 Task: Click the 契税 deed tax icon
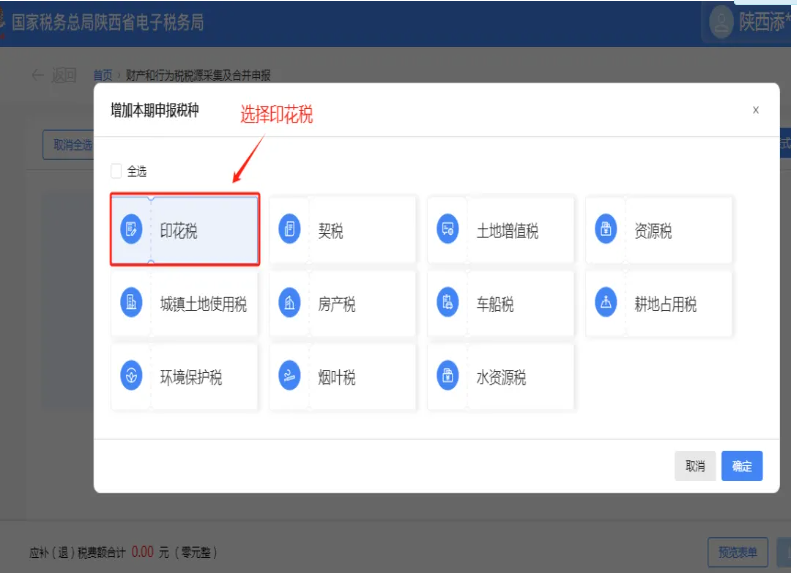pyautogui.click(x=289, y=229)
